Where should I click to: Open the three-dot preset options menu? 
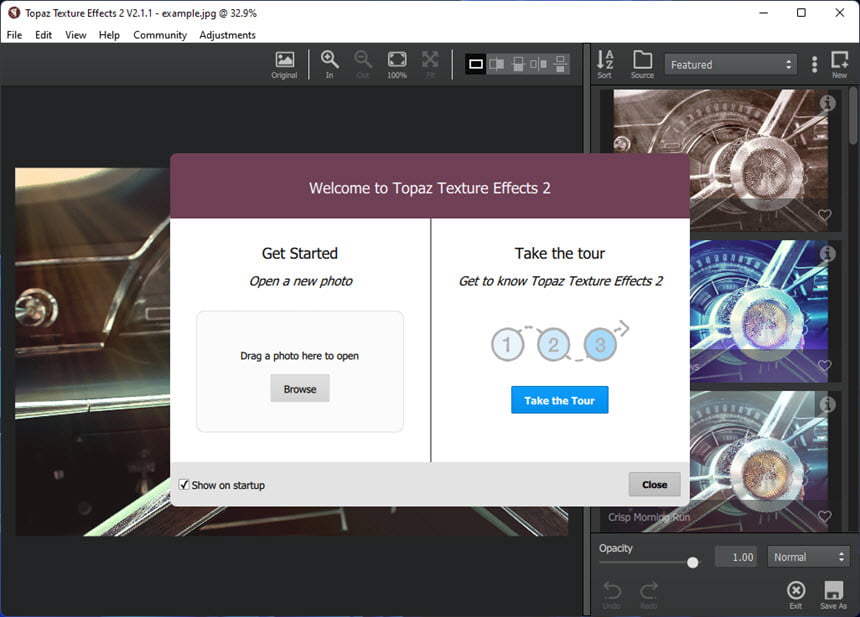click(814, 64)
